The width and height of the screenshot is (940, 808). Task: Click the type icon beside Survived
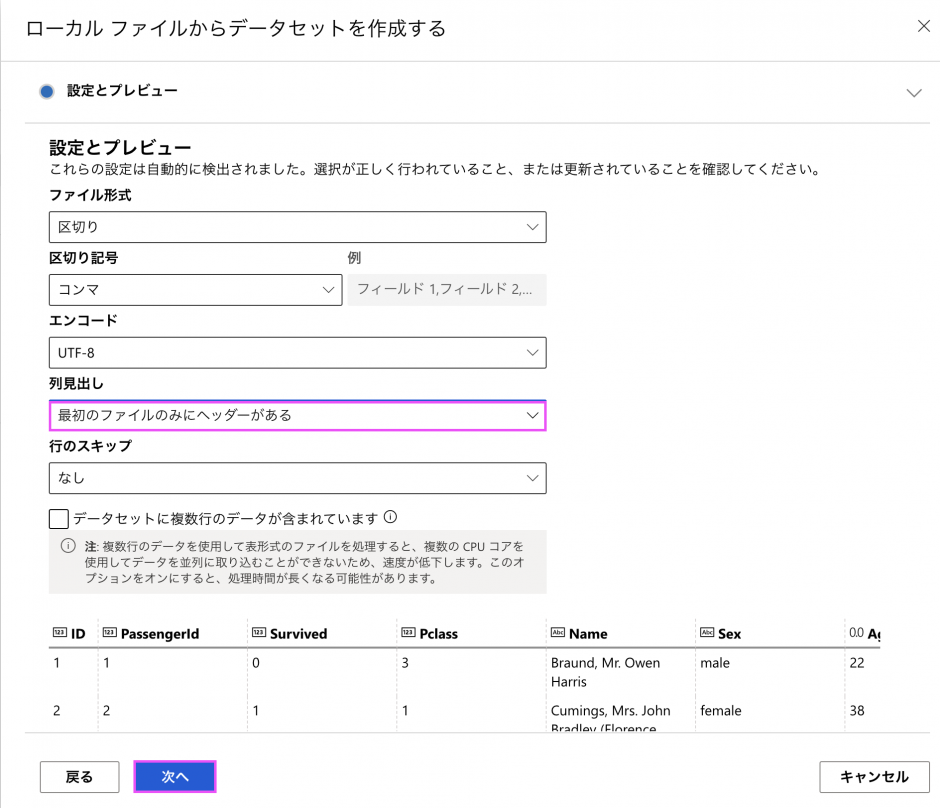(259, 633)
